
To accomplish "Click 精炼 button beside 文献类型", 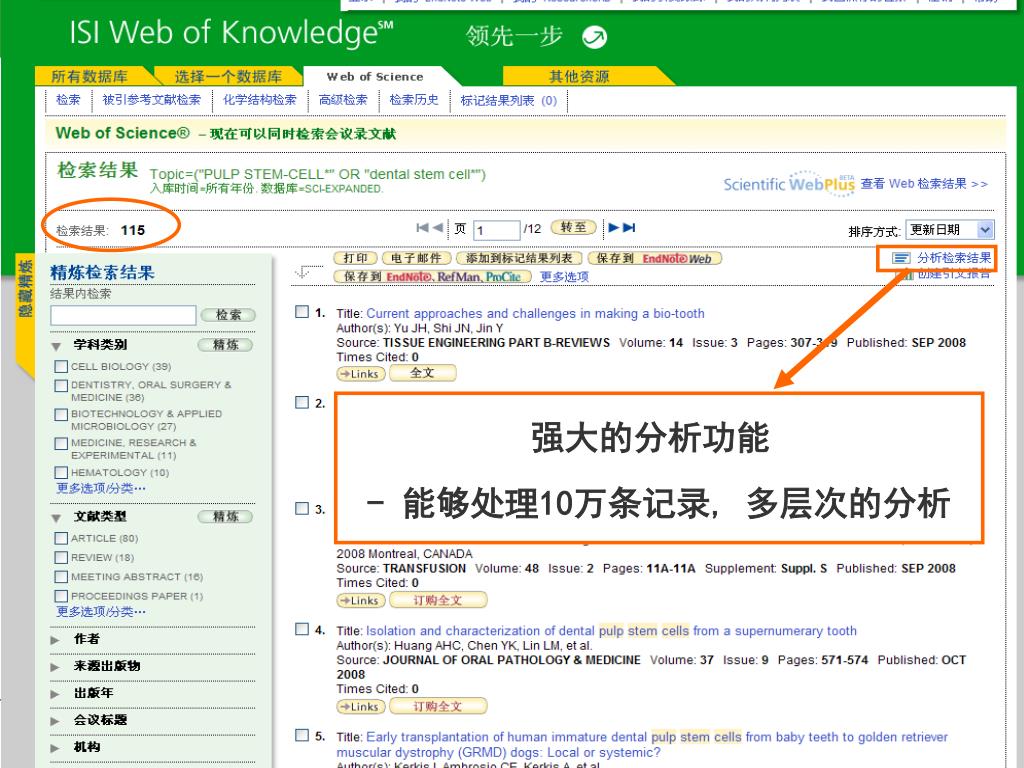I will click(x=225, y=517).
